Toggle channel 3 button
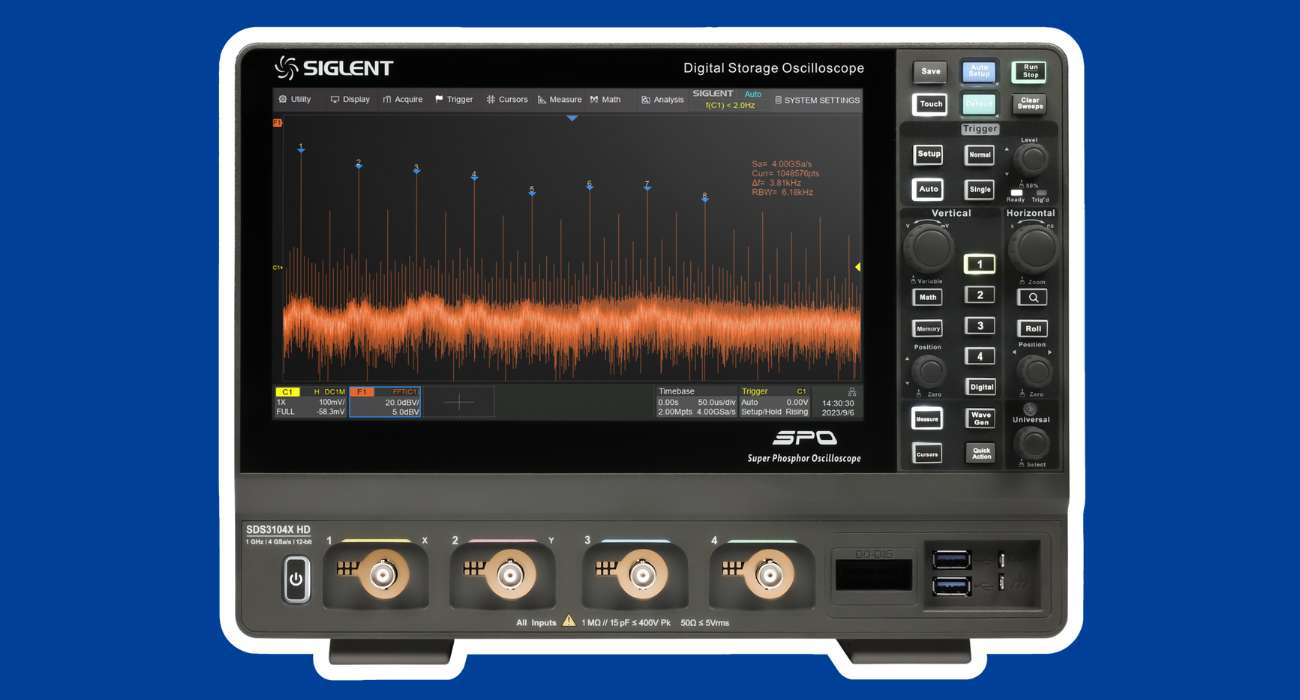1300x700 pixels. tap(979, 326)
